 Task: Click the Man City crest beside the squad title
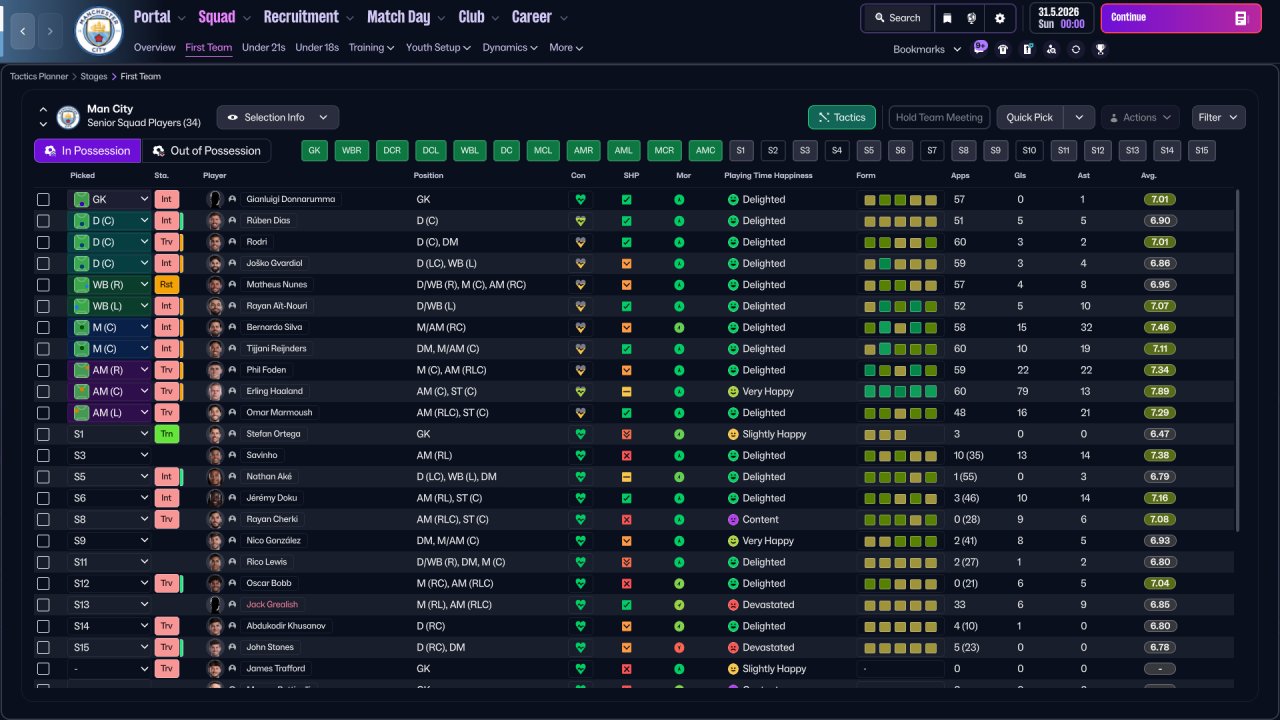(x=68, y=117)
